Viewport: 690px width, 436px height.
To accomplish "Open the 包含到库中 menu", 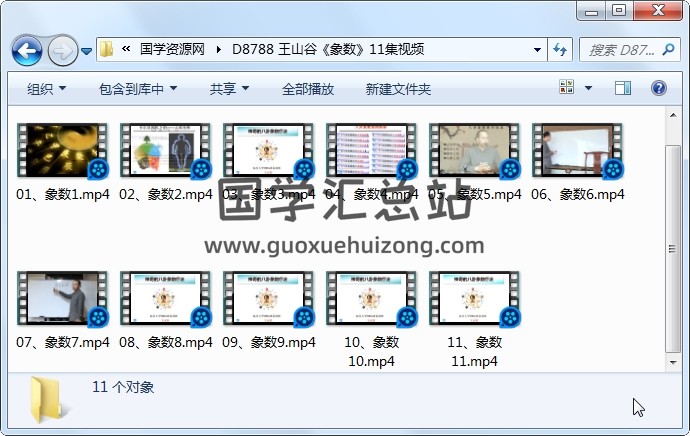I will 138,89.
